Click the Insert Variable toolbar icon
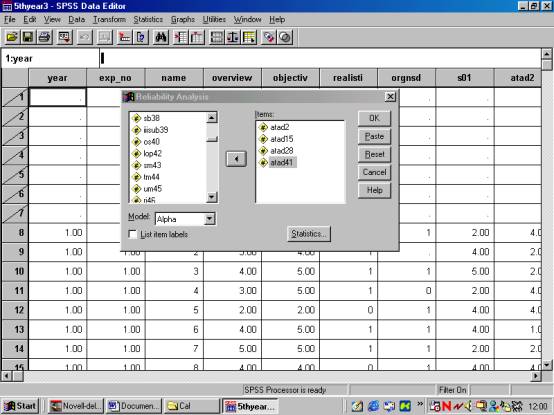Image resolution: width=554 pixels, height=415 pixels. click(x=197, y=37)
